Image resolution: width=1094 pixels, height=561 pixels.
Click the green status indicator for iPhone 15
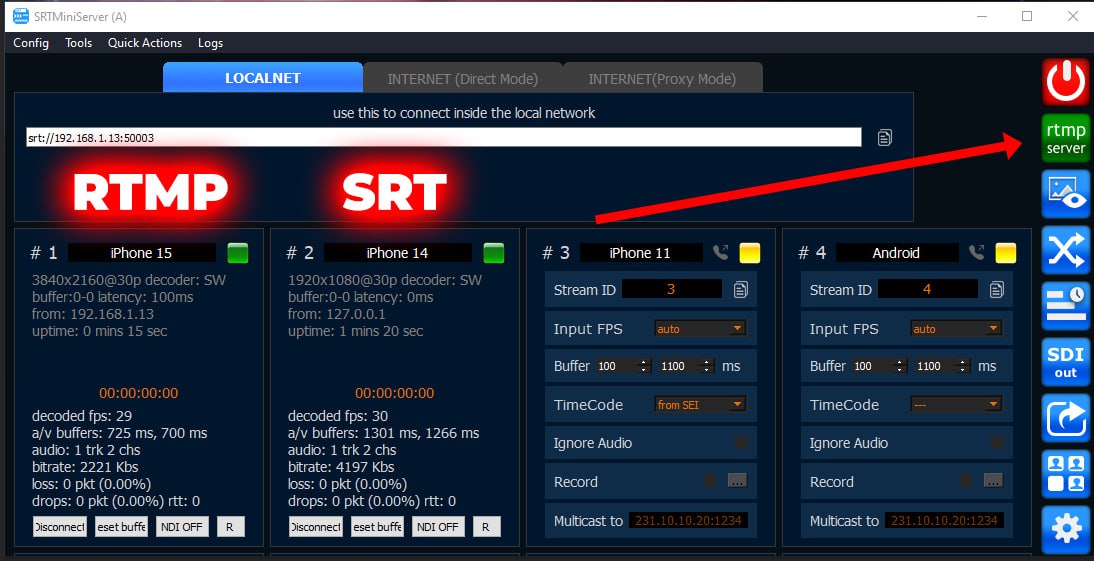(237, 253)
